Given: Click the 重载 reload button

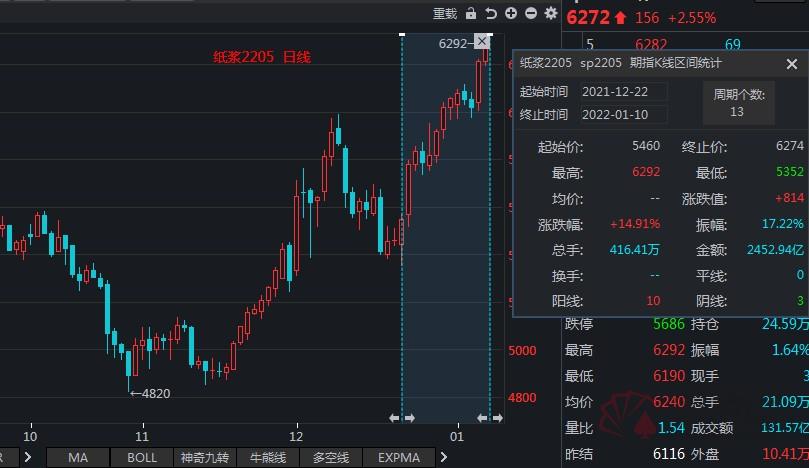Looking at the screenshot, I should (445, 13).
